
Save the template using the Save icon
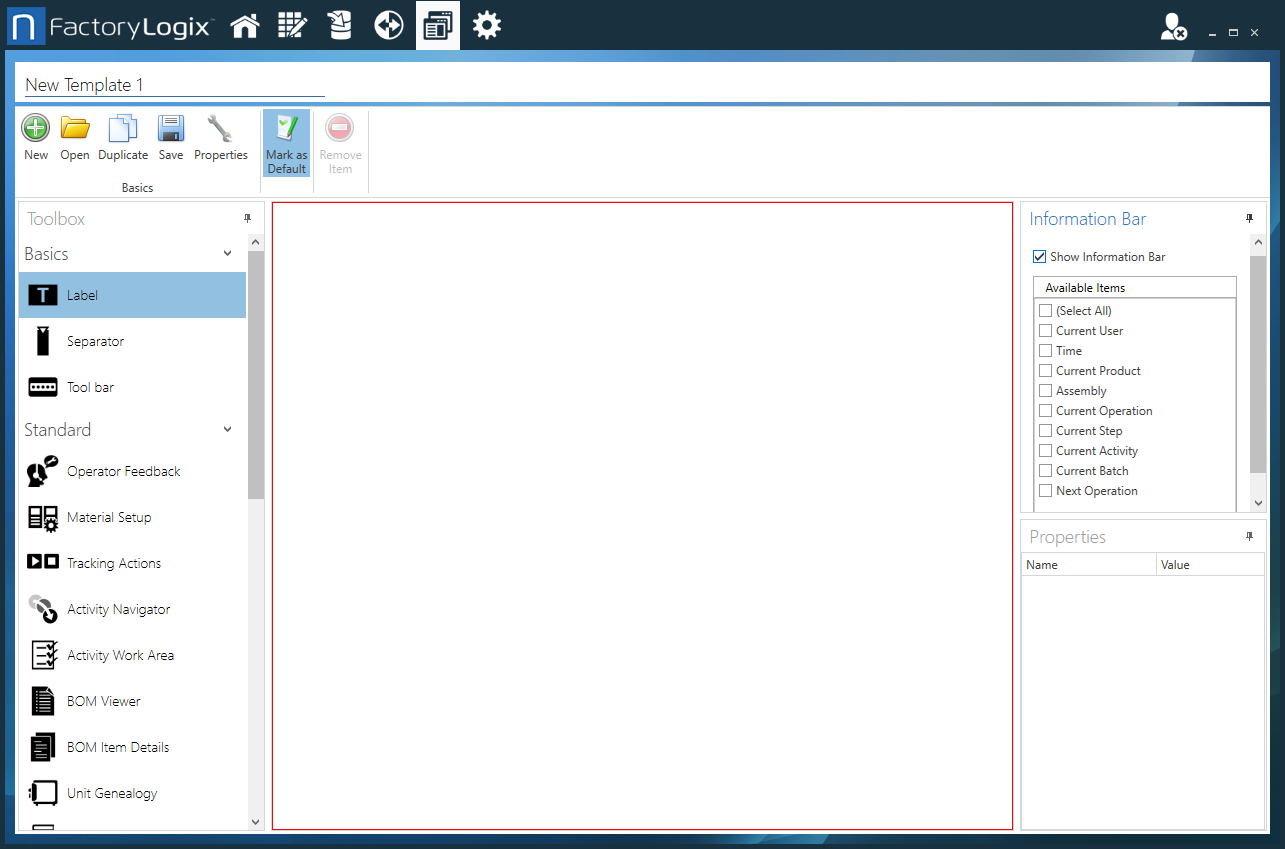point(170,135)
